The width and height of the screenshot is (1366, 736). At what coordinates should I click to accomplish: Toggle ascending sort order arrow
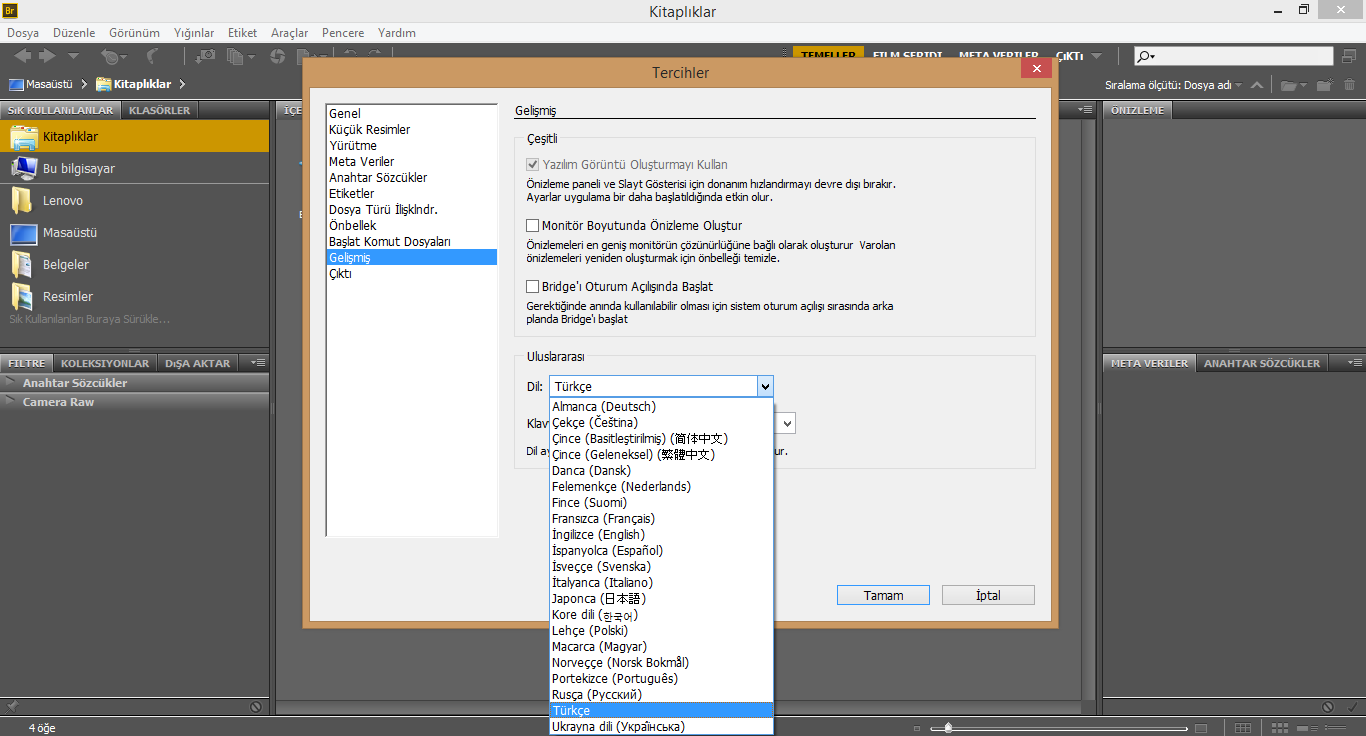tap(1257, 85)
